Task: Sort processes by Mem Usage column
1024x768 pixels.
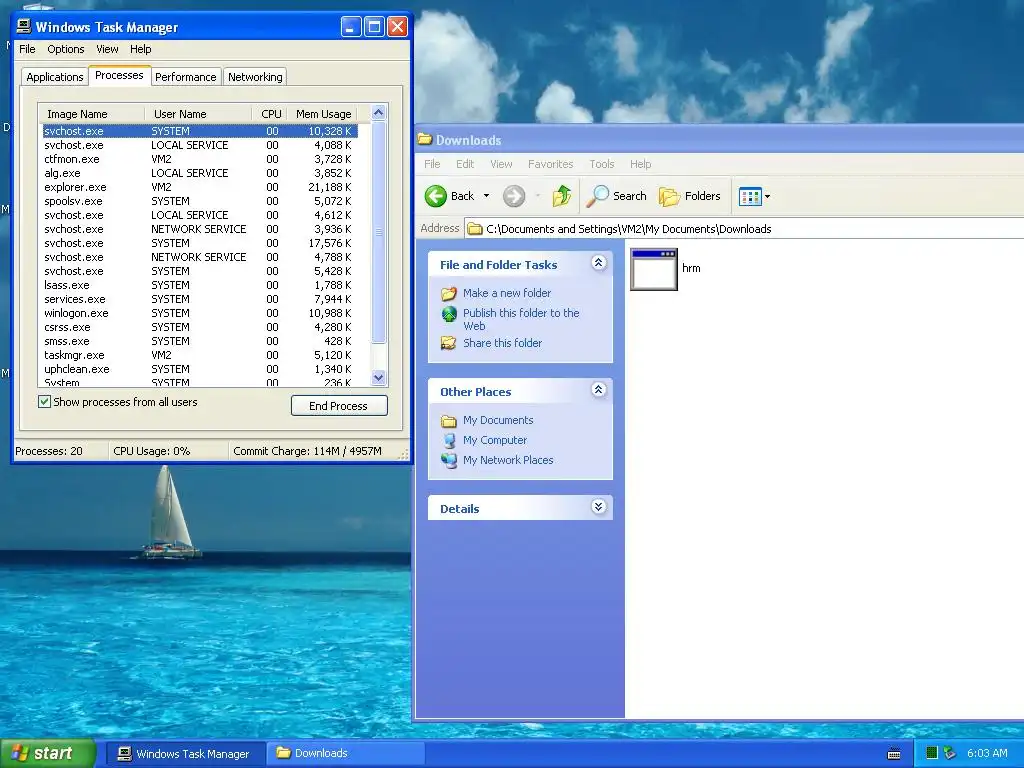Action: pos(323,114)
